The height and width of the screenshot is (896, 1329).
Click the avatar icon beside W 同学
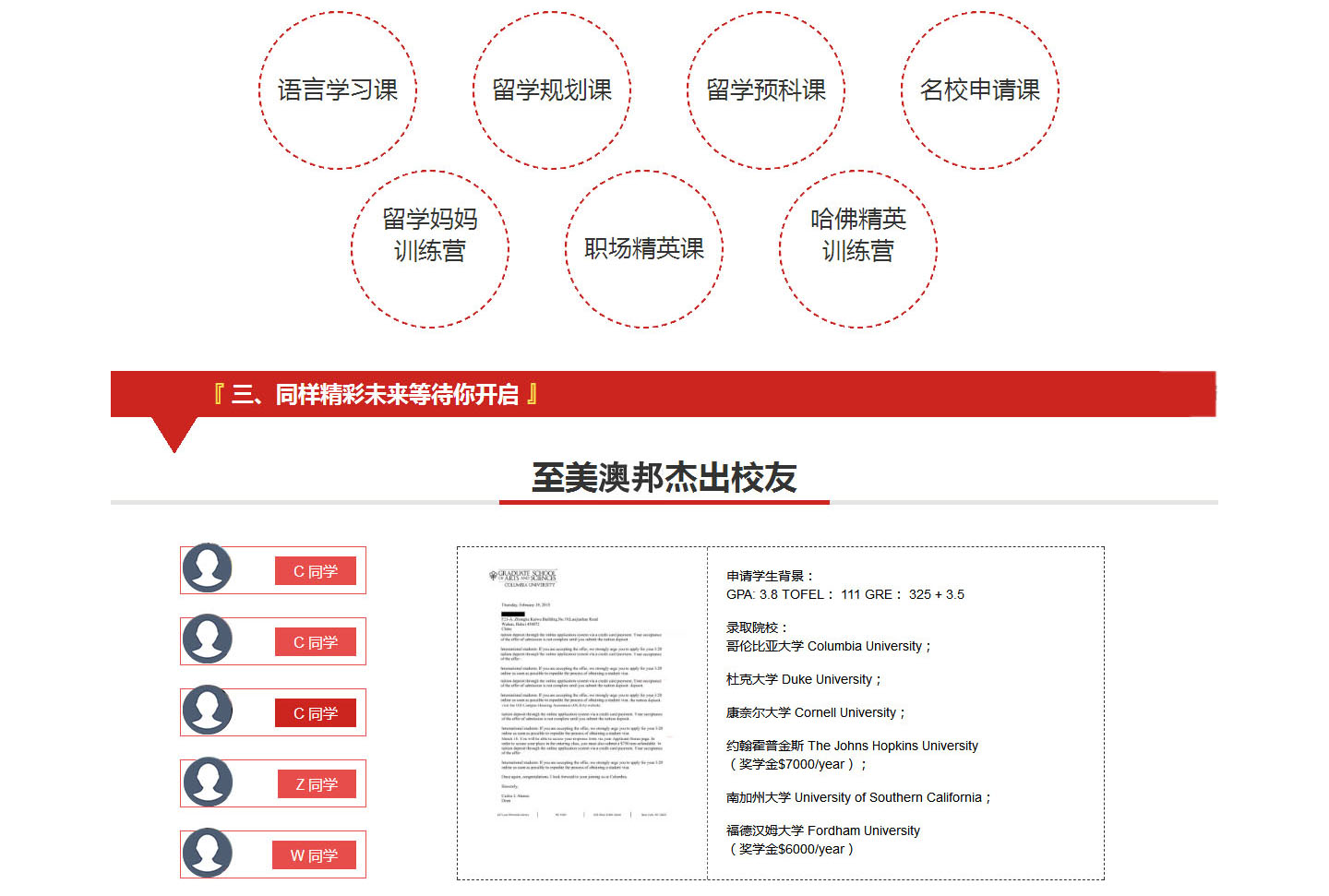[208, 854]
